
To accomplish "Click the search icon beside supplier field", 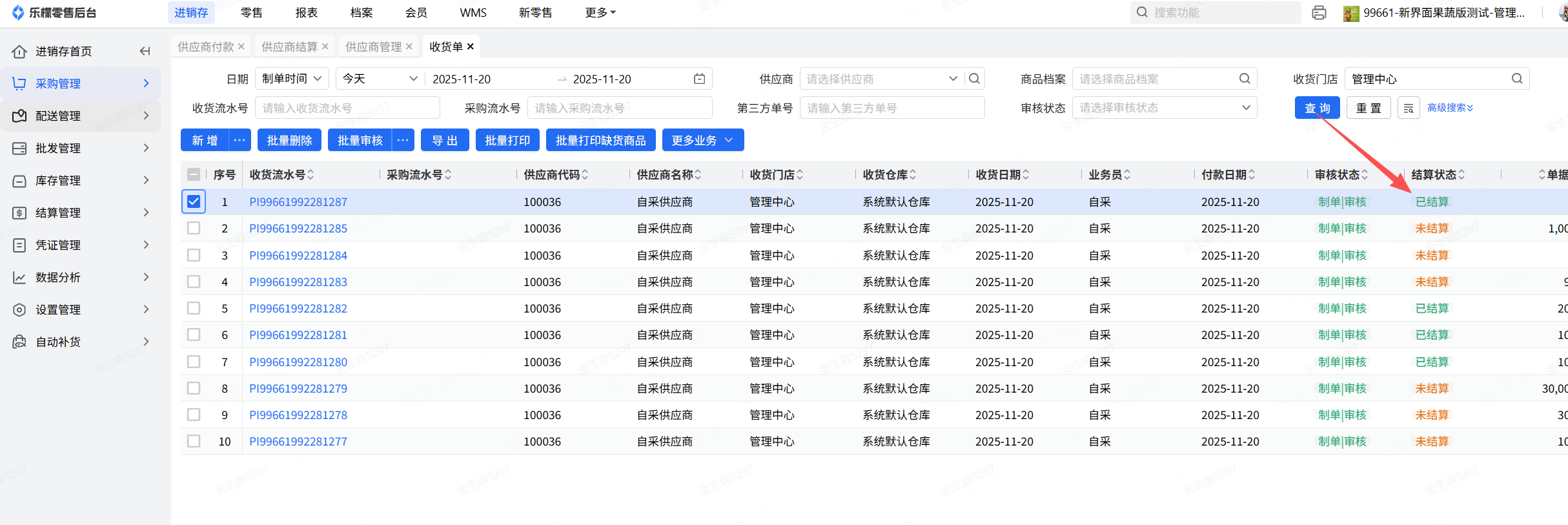I will [974, 79].
